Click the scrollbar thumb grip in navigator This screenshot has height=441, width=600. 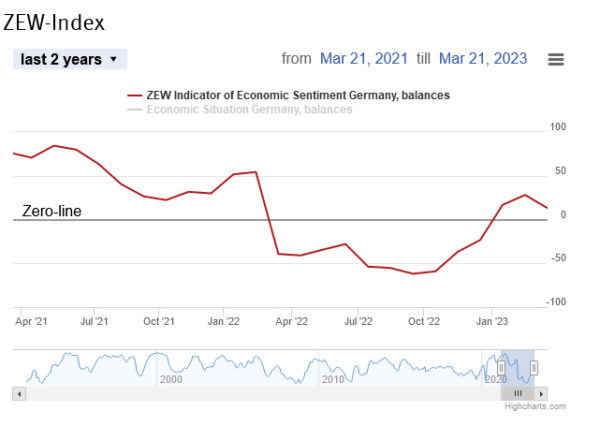pyautogui.click(x=518, y=394)
